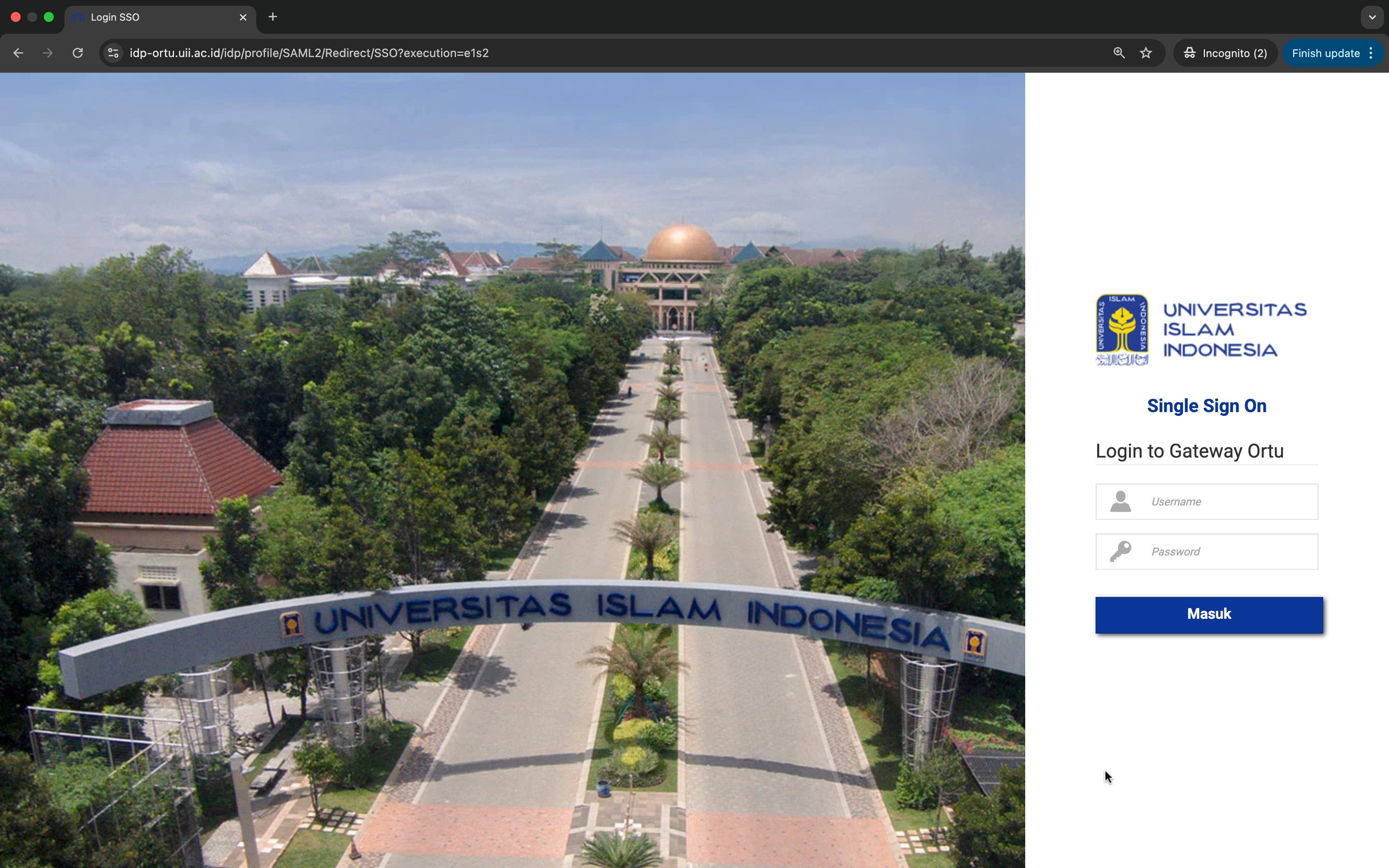Bookmark this page with the star icon
Image resolution: width=1389 pixels, height=868 pixels.
(1146, 53)
